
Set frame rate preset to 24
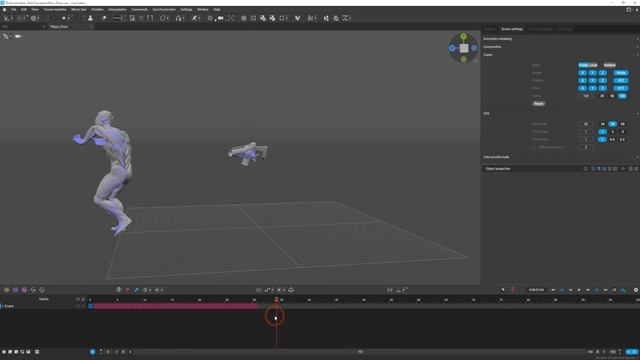tap(602, 124)
